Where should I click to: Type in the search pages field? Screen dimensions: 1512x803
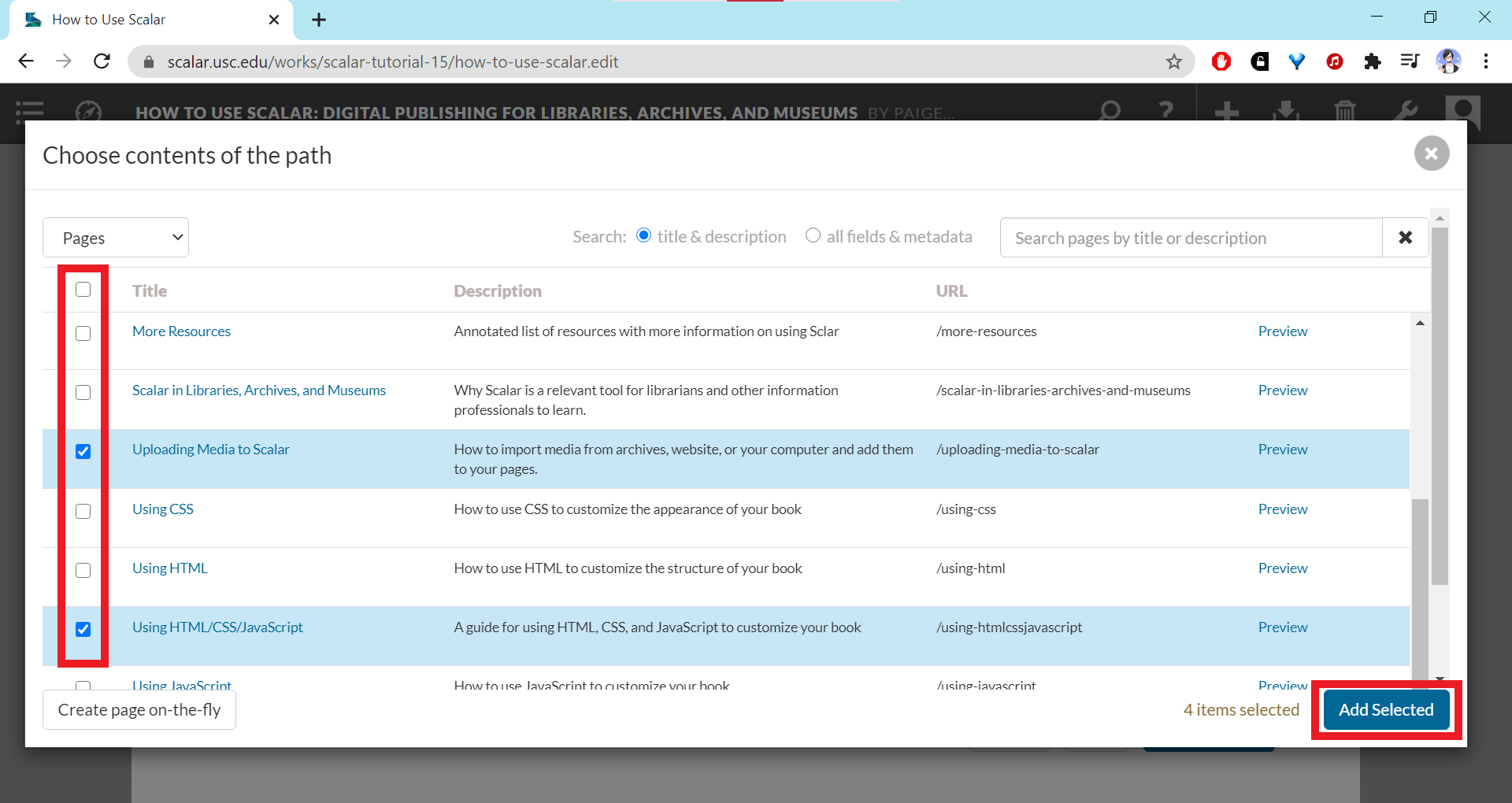[x=1189, y=238]
